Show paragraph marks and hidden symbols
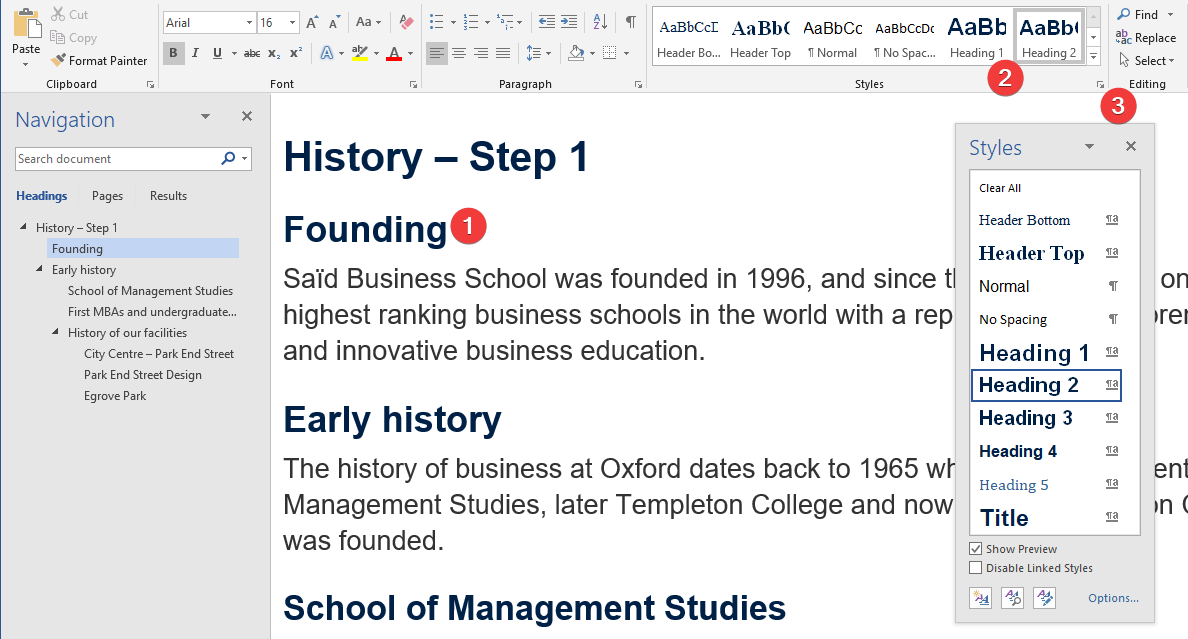Screen dimensions: 1188x639 coord(630,22)
